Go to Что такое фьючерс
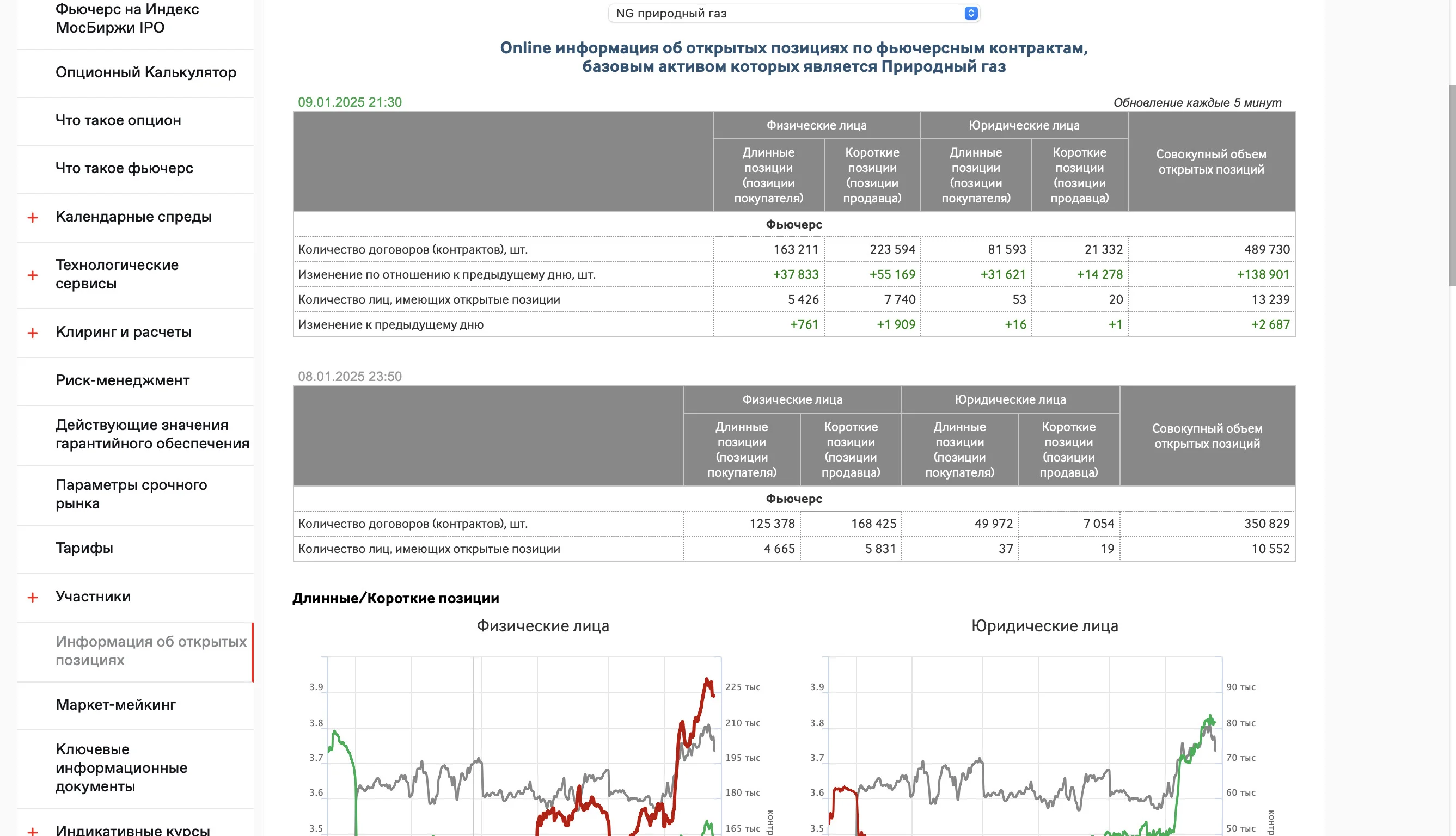Image resolution: width=1456 pixels, height=836 pixels. click(124, 168)
